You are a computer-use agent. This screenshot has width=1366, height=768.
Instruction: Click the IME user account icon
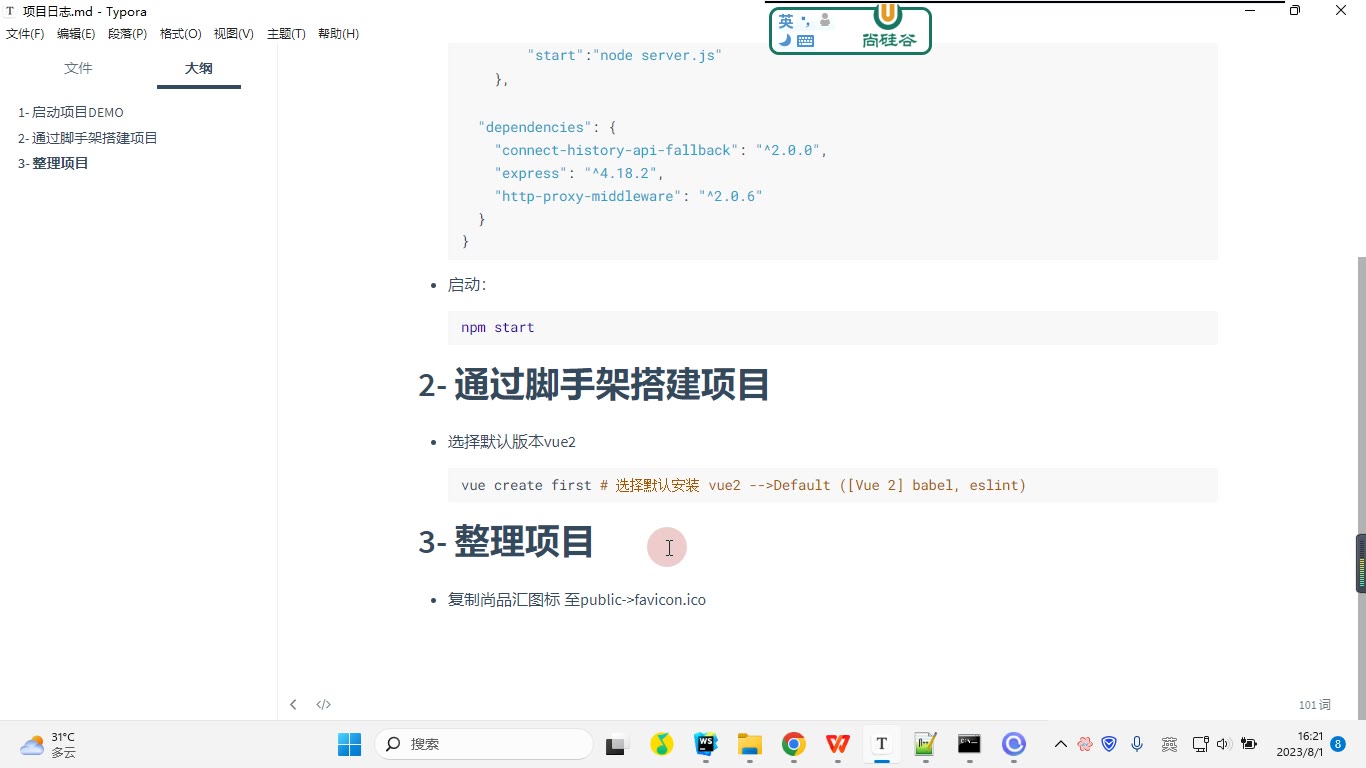click(x=825, y=20)
